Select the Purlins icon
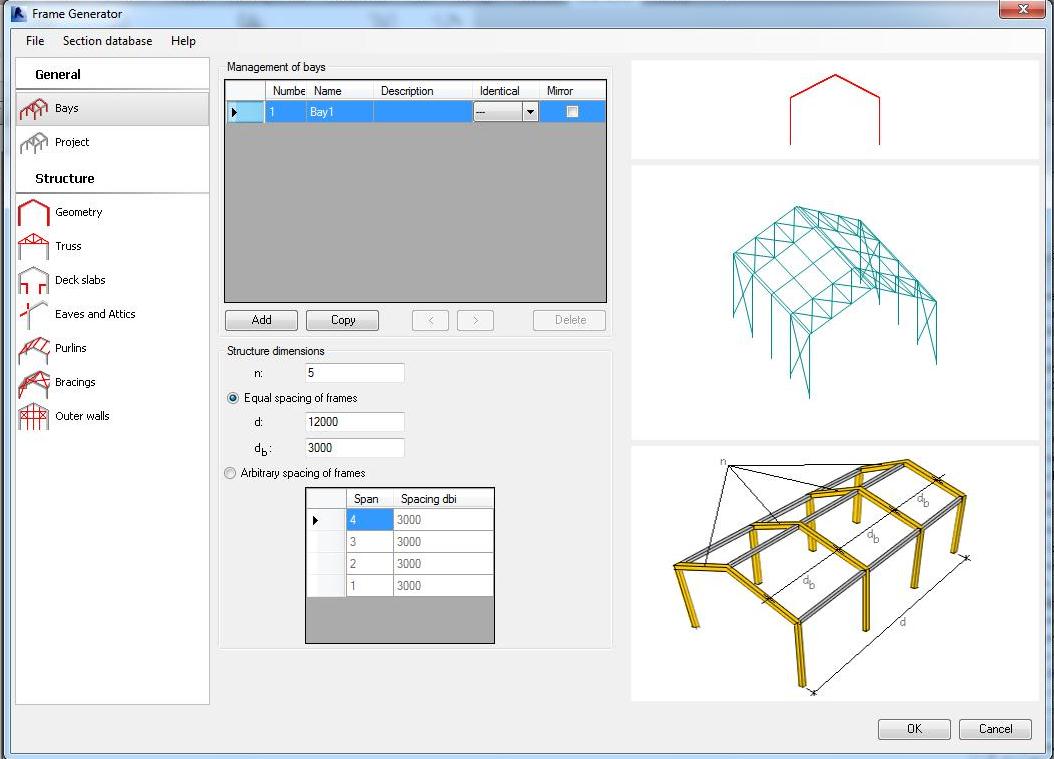The height and width of the screenshot is (759, 1054). pos(34,348)
